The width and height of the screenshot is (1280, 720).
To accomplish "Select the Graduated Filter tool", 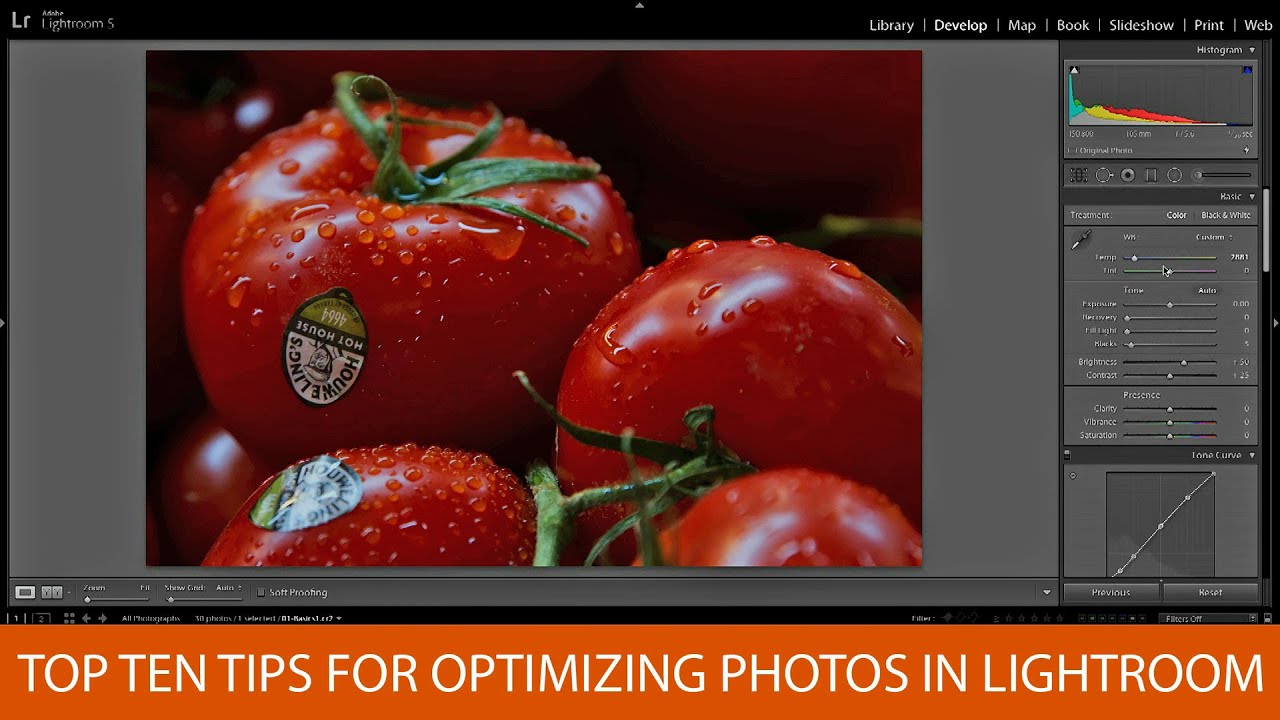I will (1151, 175).
